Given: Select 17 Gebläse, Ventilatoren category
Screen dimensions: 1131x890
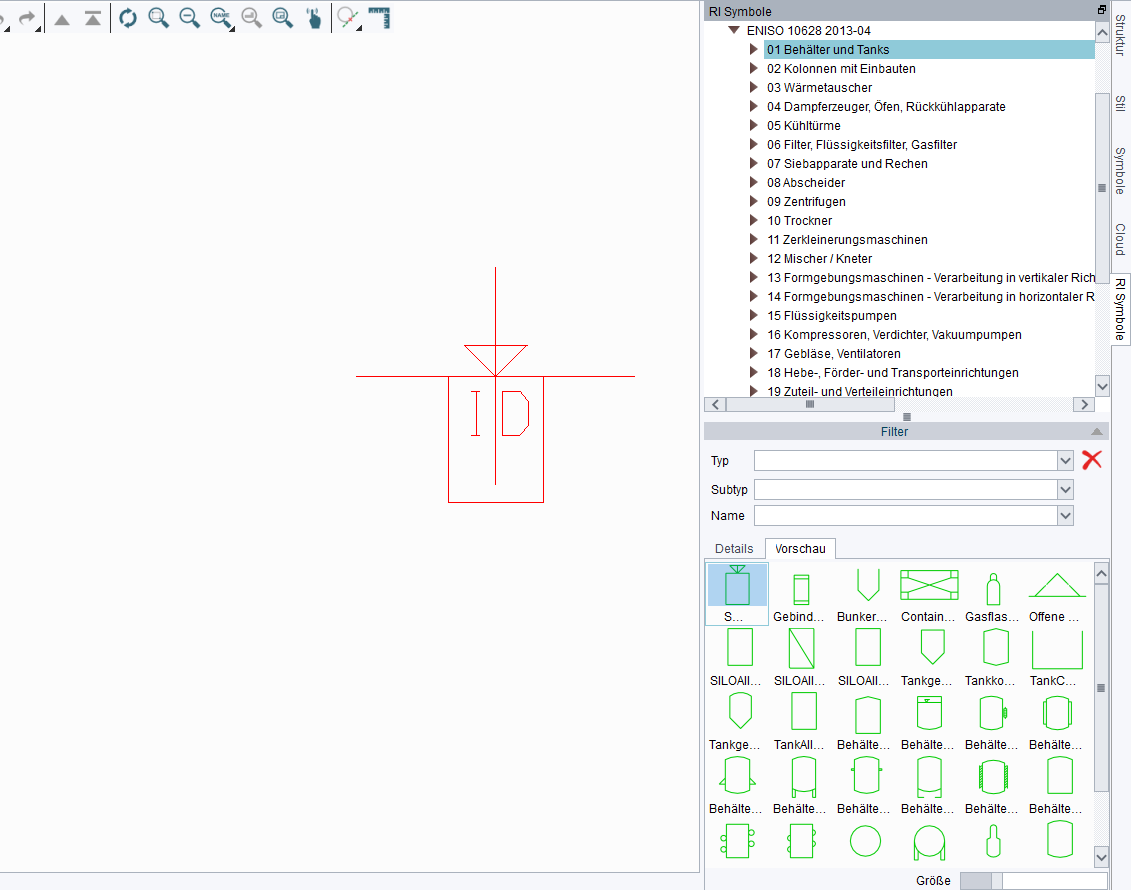Looking at the screenshot, I should [x=833, y=354].
